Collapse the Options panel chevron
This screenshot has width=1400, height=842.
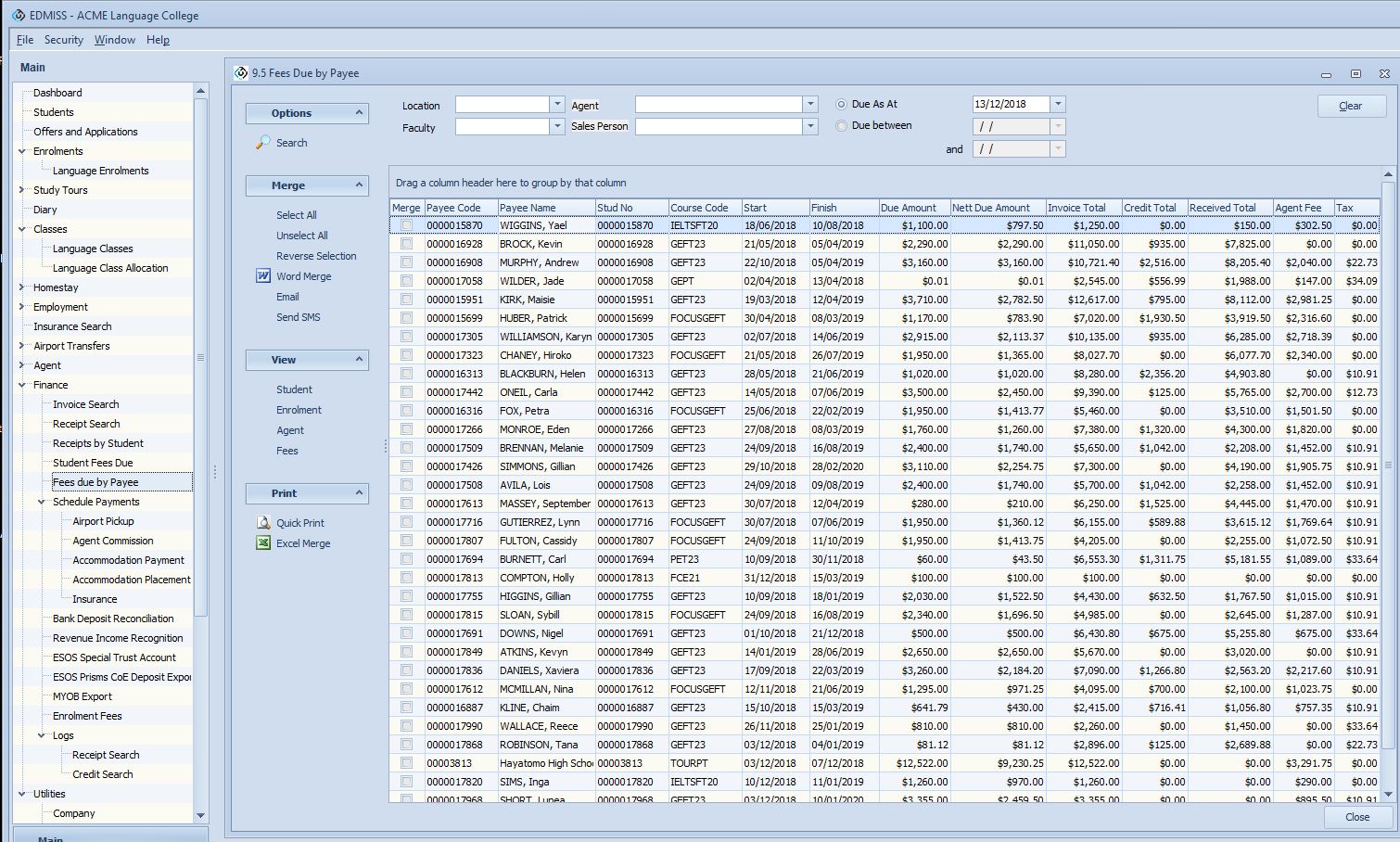click(359, 113)
